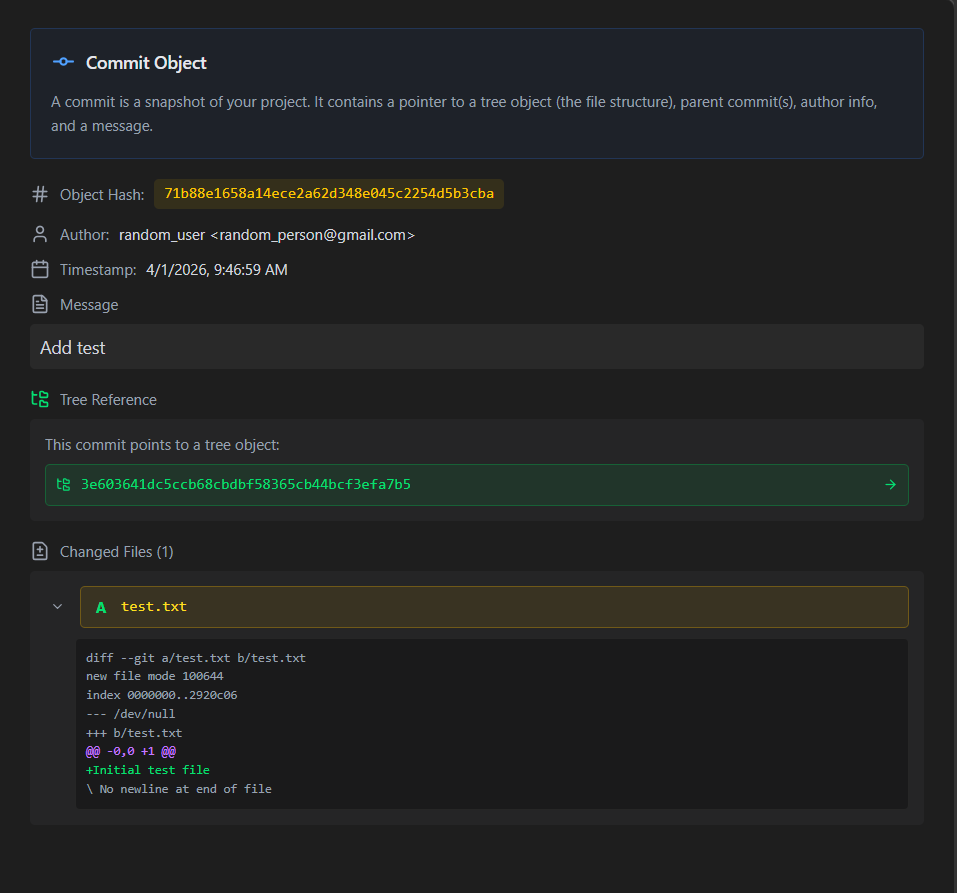
Task: Open tree object 3e603641dc5ccb68cbdbf58365cb44bcf3efa7b5
Action: click(477, 485)
